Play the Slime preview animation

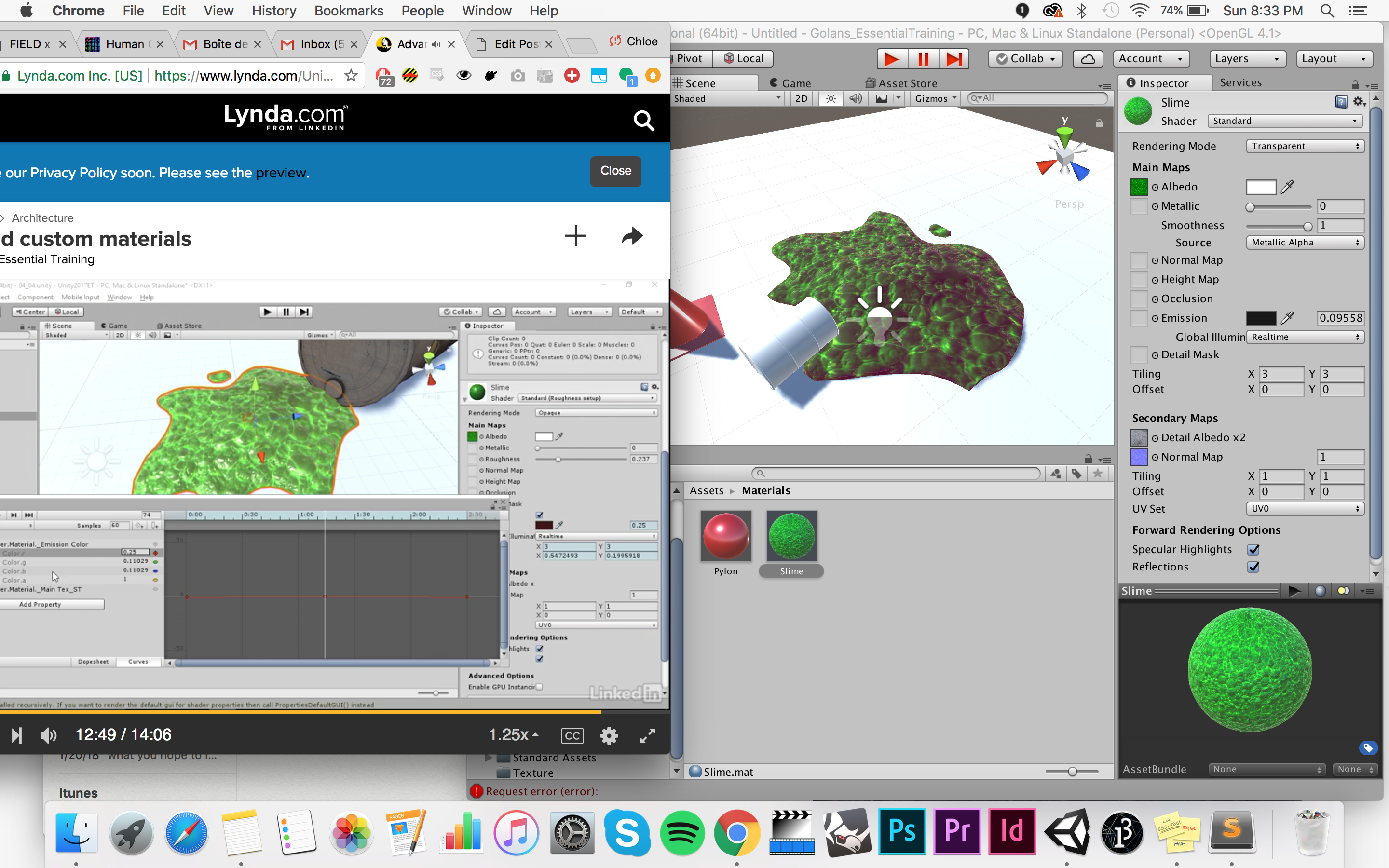[x=1294, y=591]
